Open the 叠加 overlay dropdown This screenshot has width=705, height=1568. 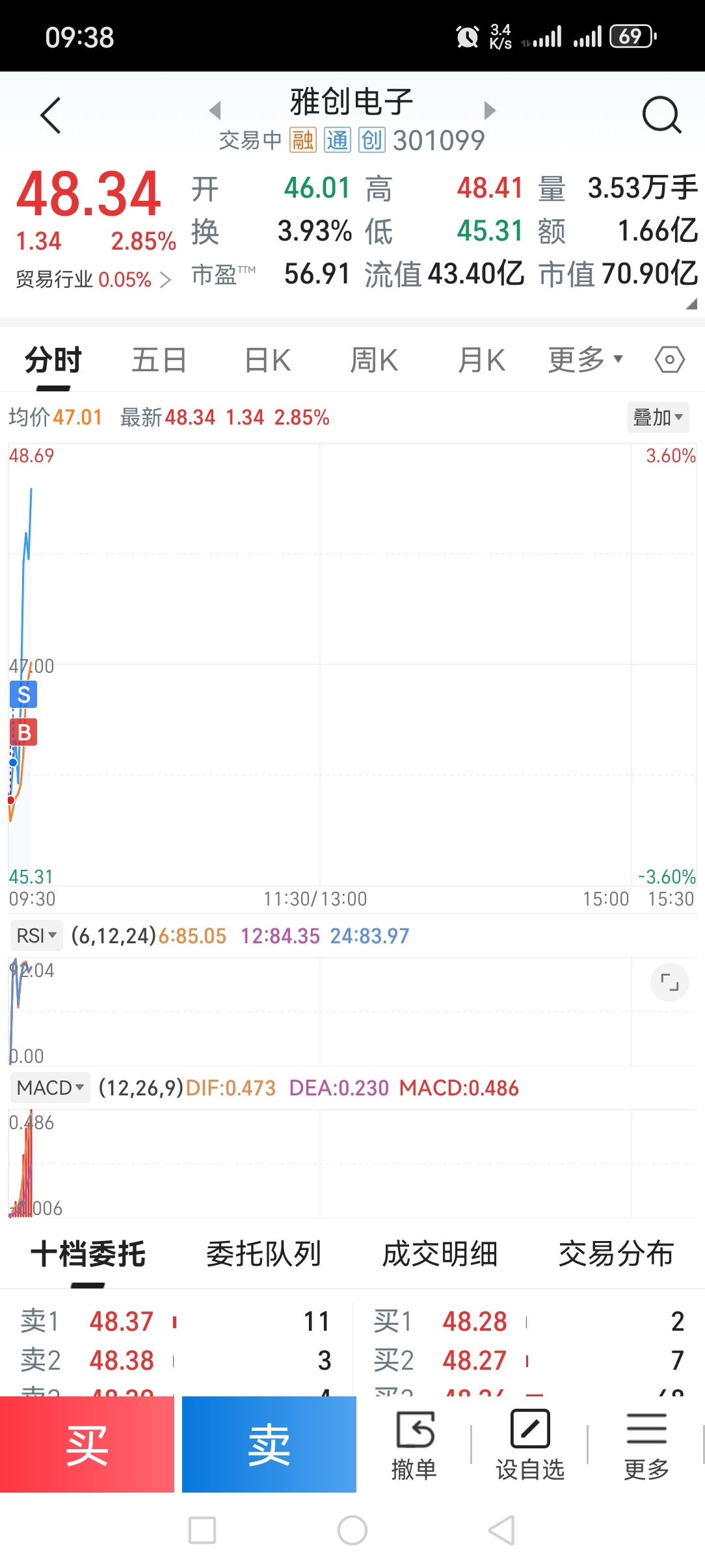point(658,417)
